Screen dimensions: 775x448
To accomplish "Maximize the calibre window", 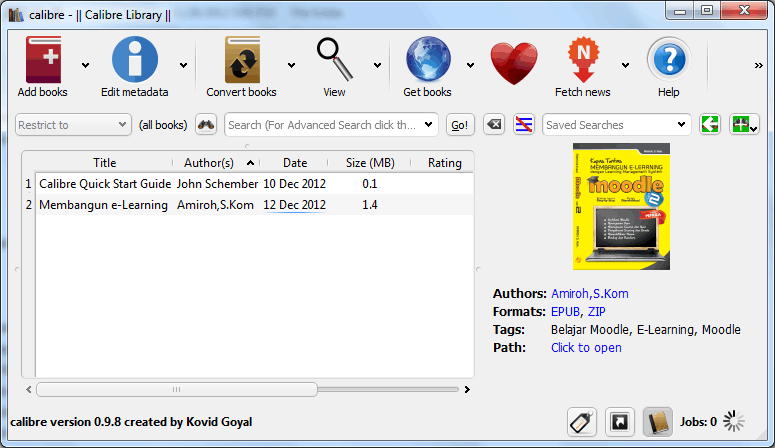I will (x=707, y=10).
